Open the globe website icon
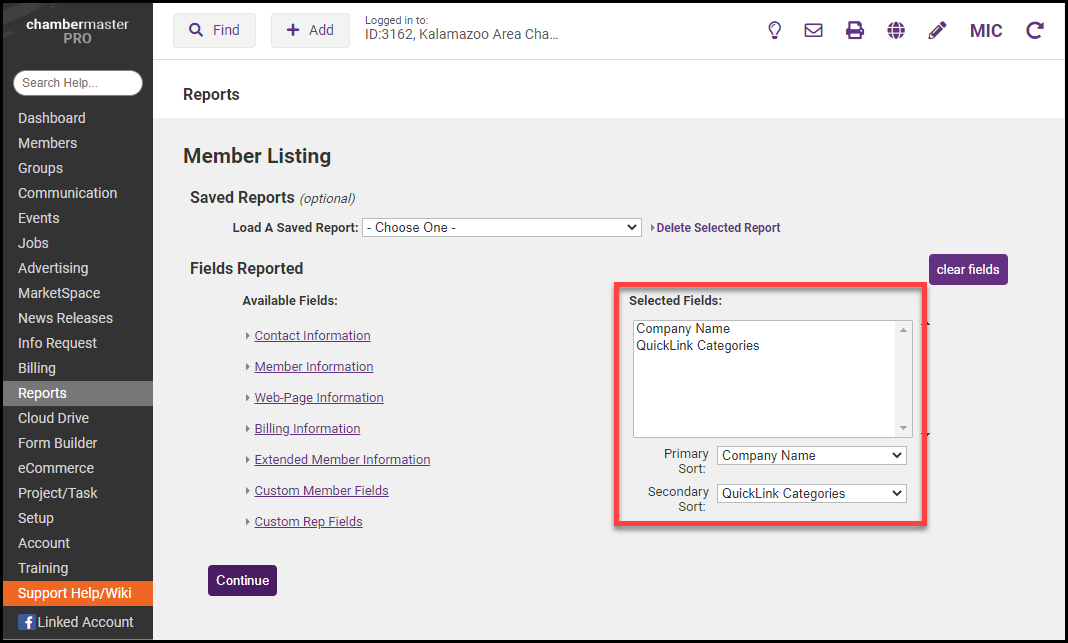The image size is (1068, 643). click(x=896, y=30)
